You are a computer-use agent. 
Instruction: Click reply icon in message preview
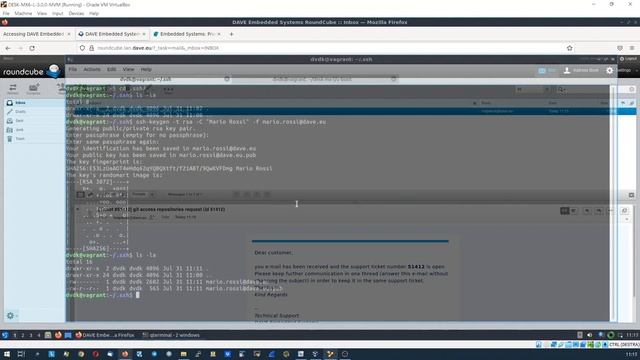tap(587, 211)
